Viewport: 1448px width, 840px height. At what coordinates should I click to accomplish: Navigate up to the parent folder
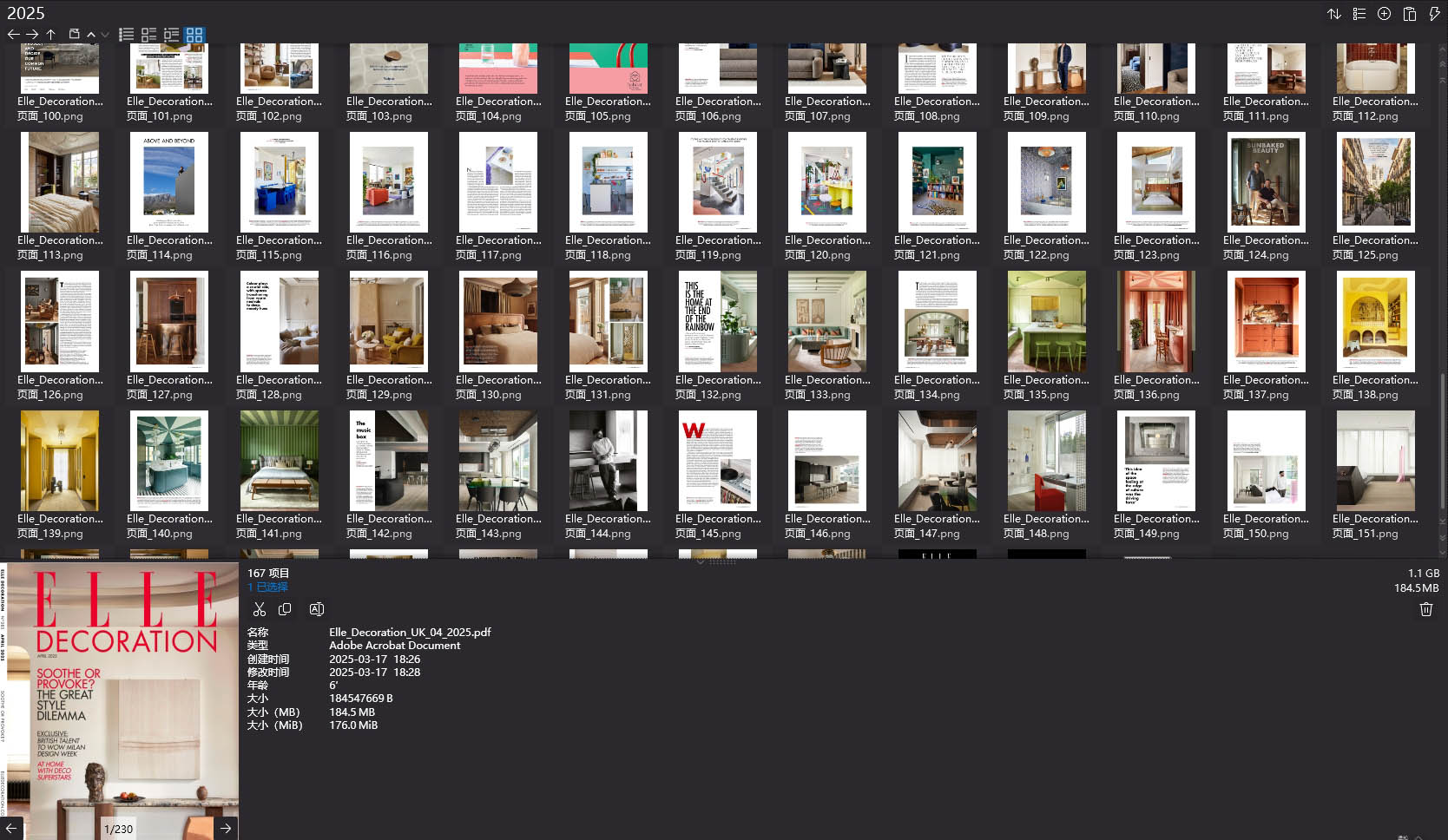[51, 35]
